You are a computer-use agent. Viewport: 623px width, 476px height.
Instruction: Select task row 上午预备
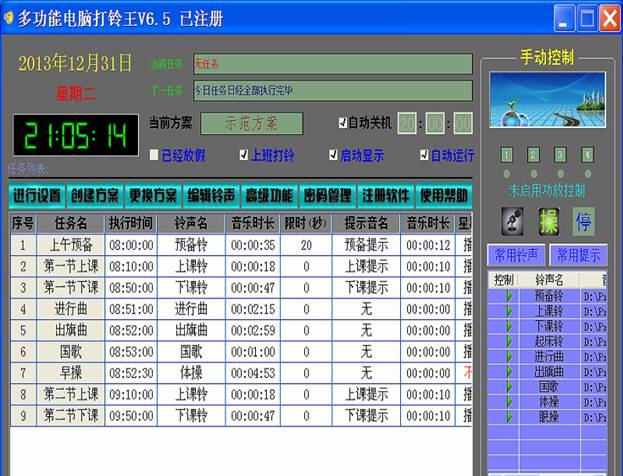click(241, 245)
